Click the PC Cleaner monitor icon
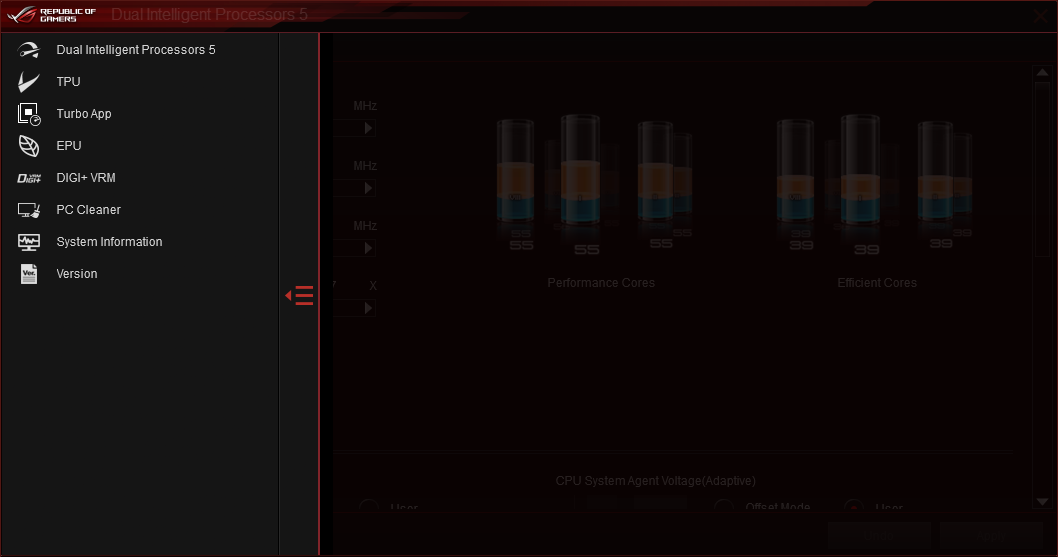 pyautogui.click(x=29, y=210)
